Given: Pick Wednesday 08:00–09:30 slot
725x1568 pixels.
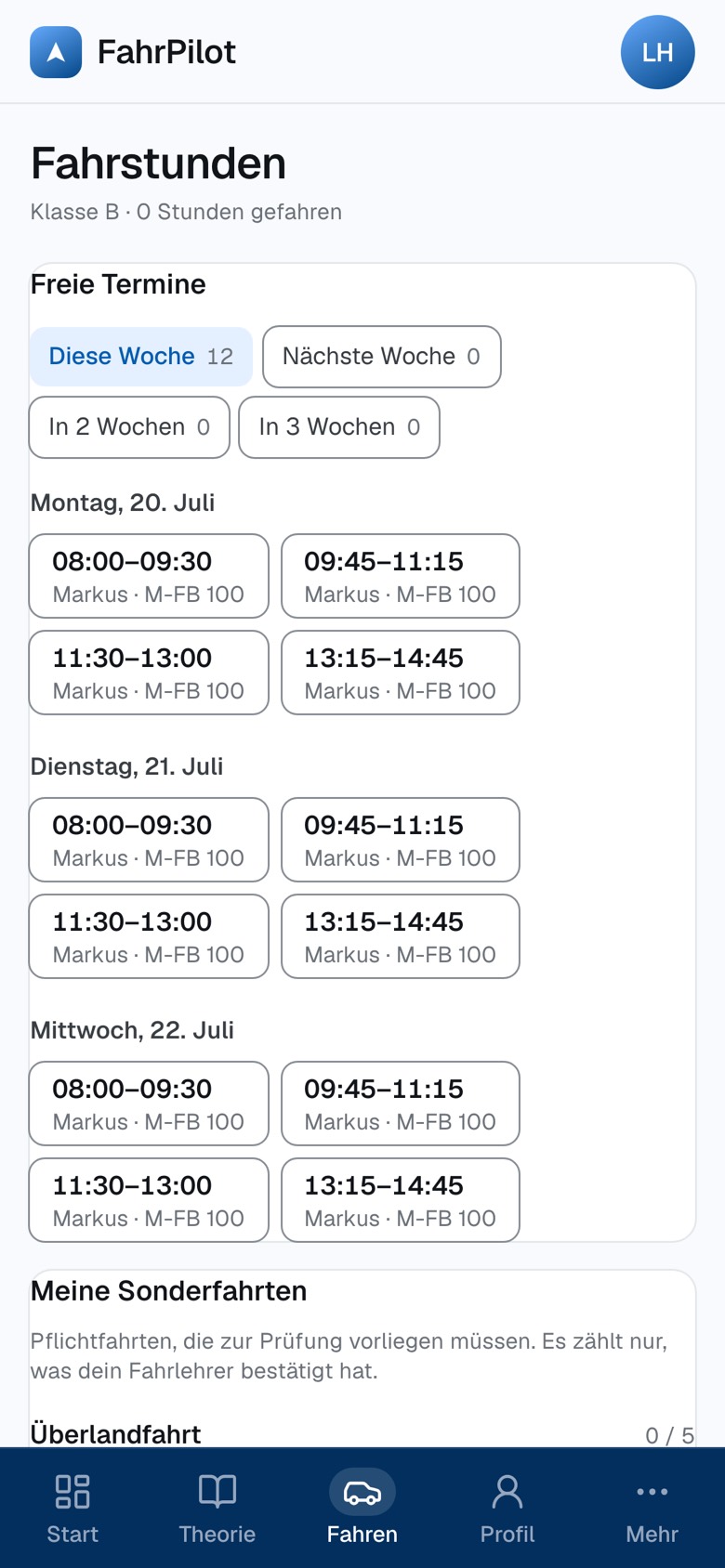Looking at the screenshot, I should coord(149,1104).
